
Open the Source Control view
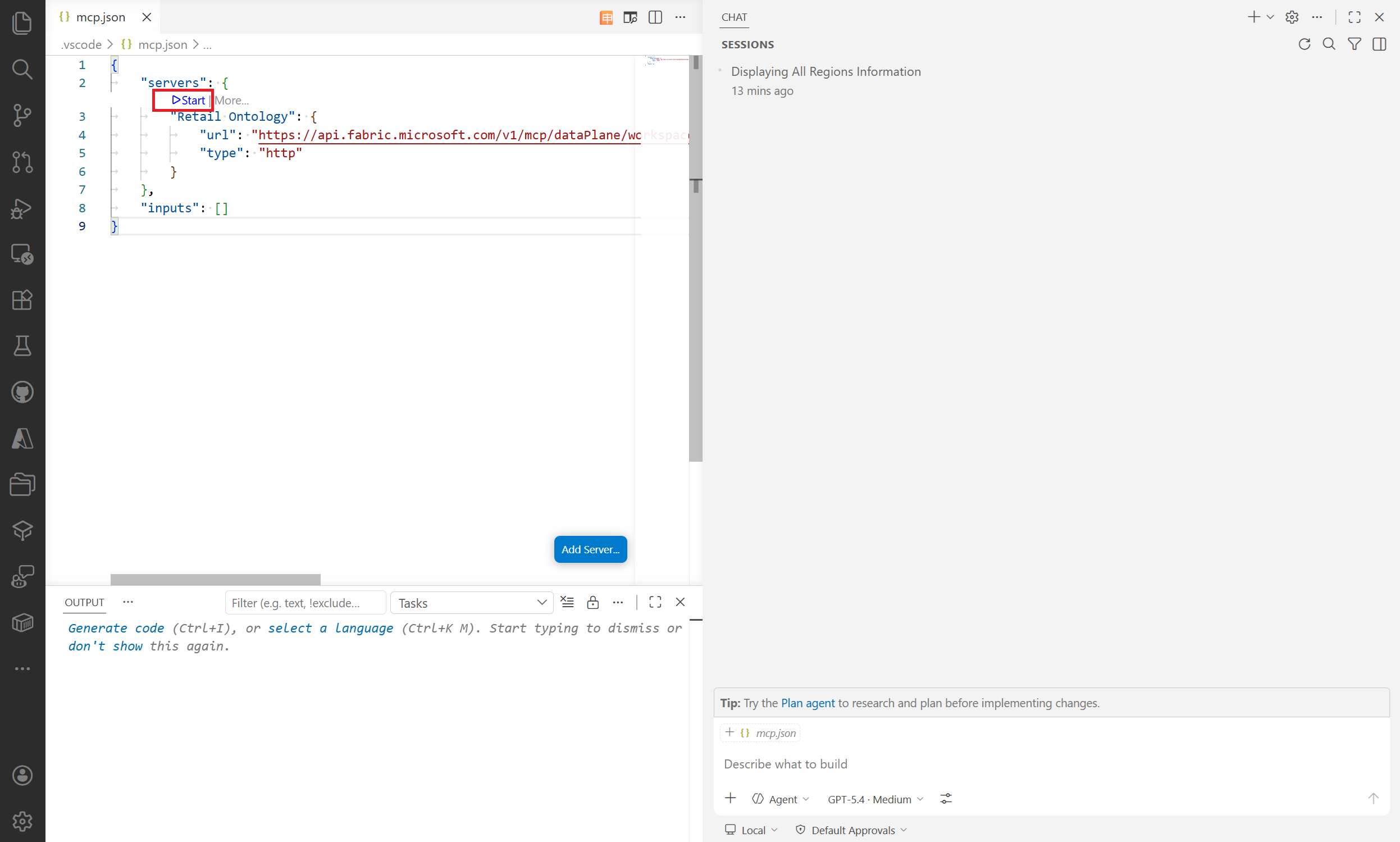point(22,115)
